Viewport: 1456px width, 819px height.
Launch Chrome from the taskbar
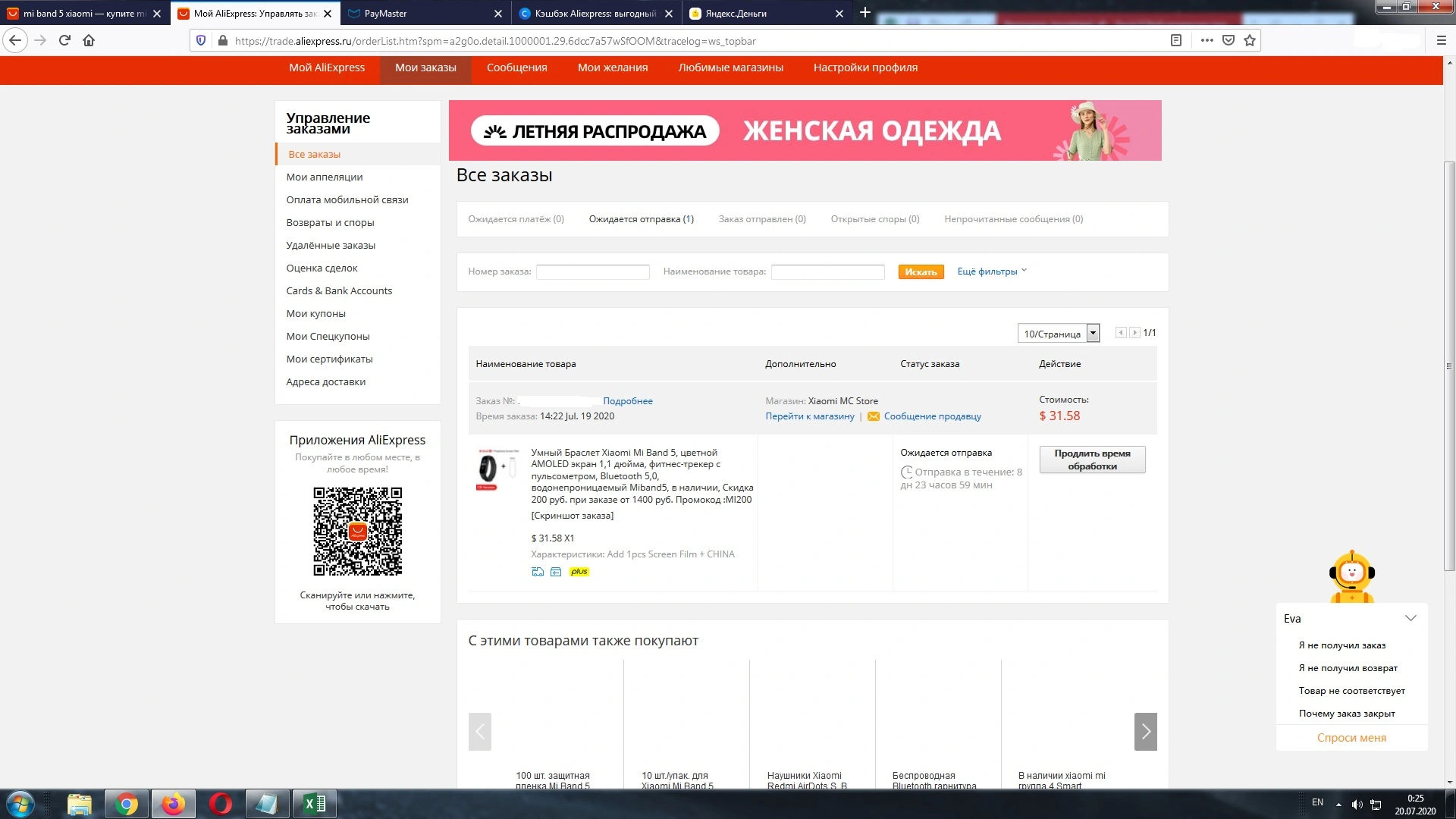127,804
